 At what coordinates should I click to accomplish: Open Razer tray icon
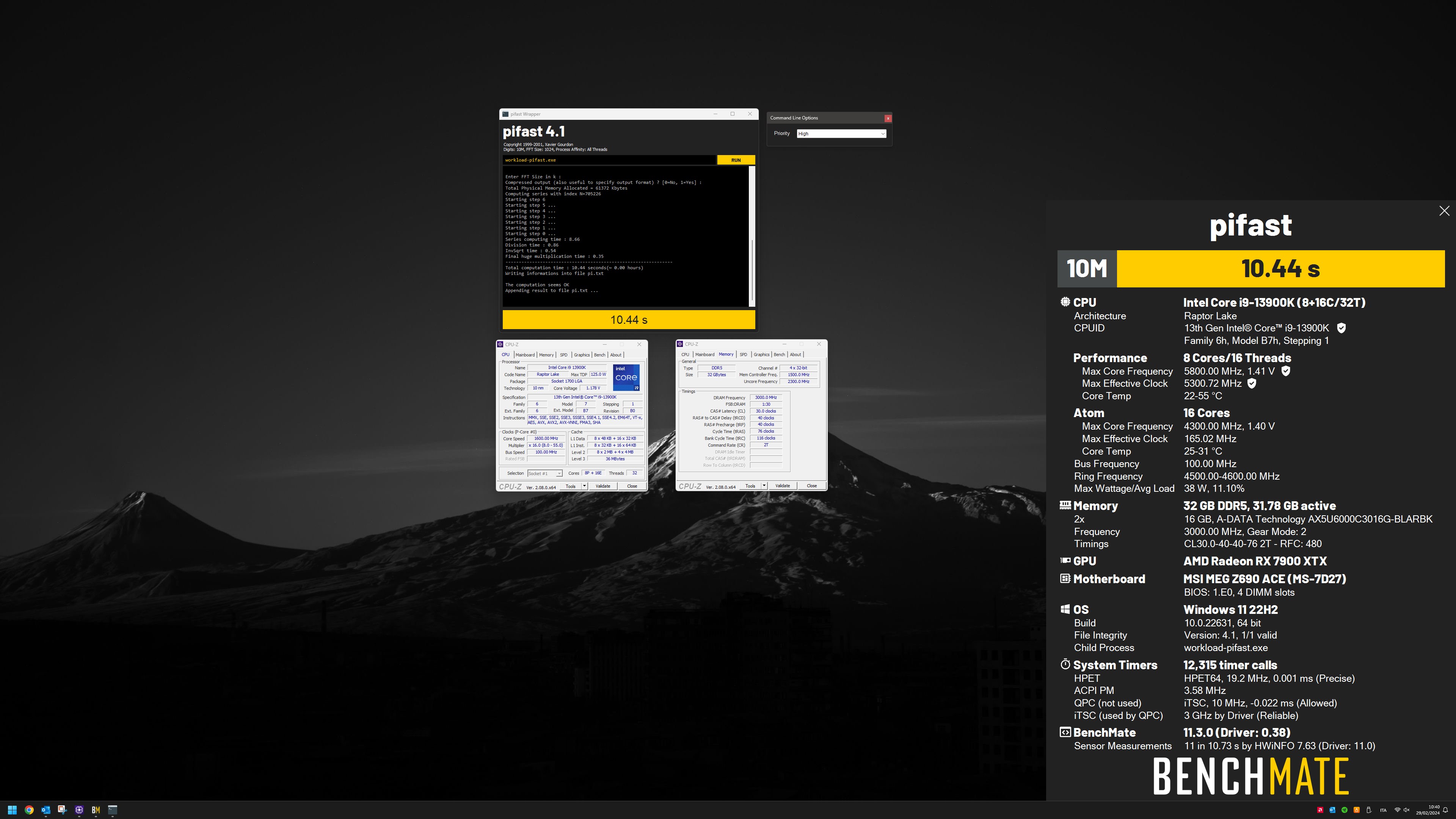click(1344, 810)
